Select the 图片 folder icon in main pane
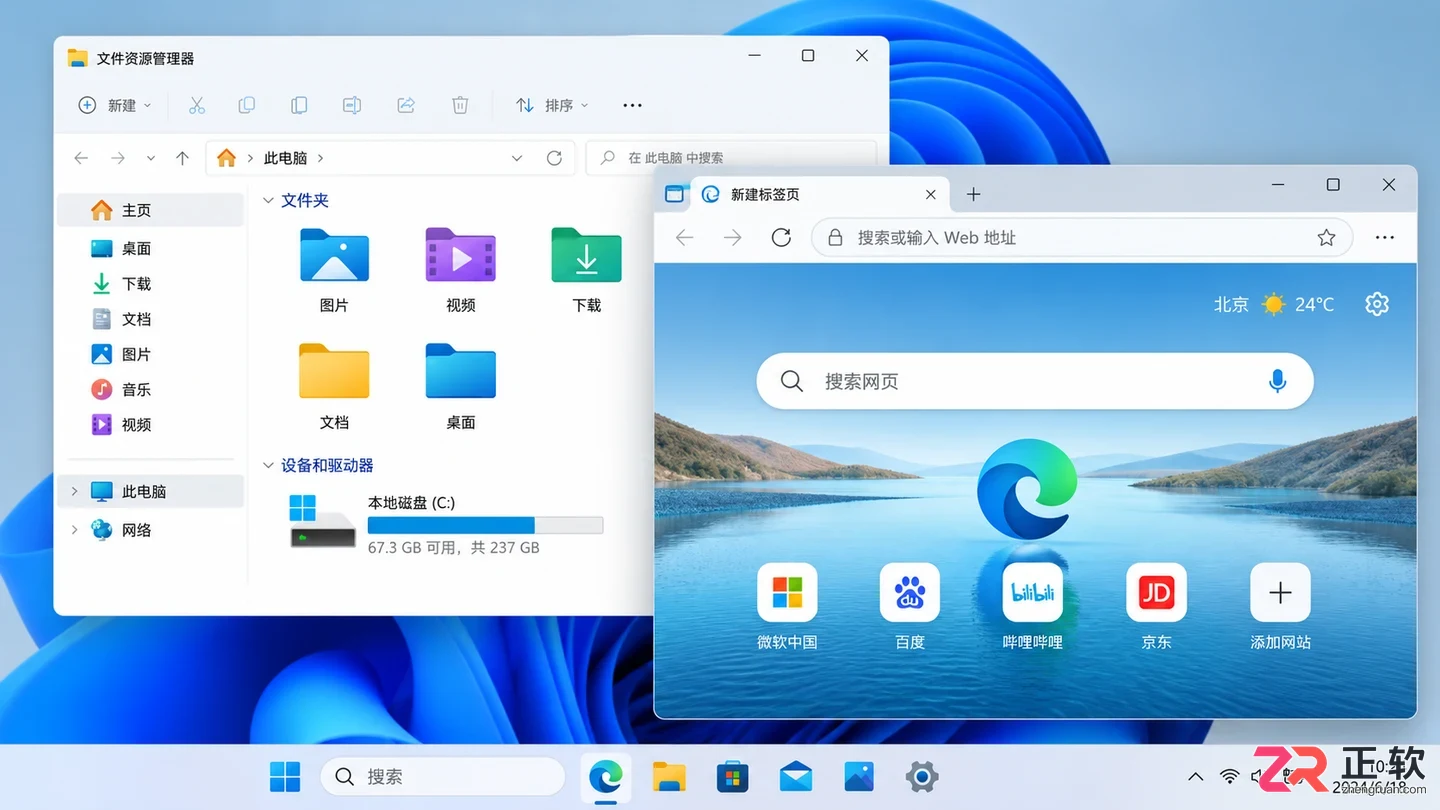The height and width of the screenshot is (810, 1440). pyautogui.click(x=334, y=256)
